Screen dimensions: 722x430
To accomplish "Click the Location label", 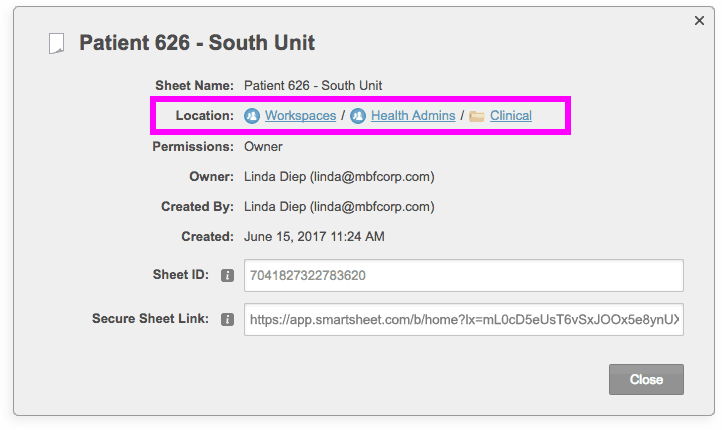I will 204,116.
